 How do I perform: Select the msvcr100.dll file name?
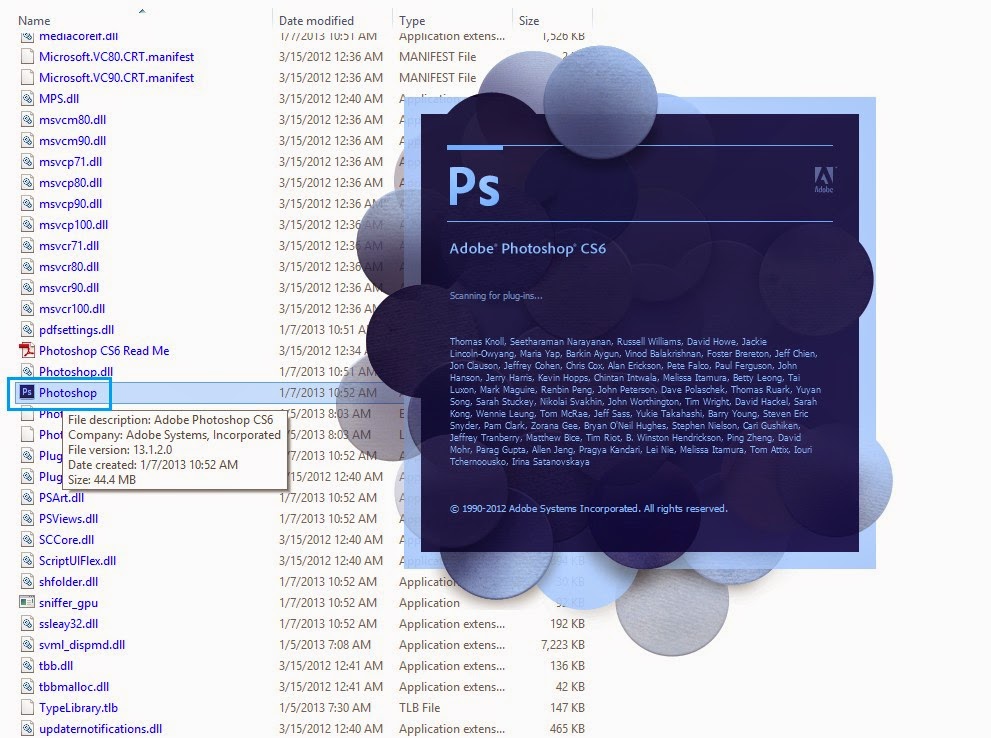coord(72,308)
